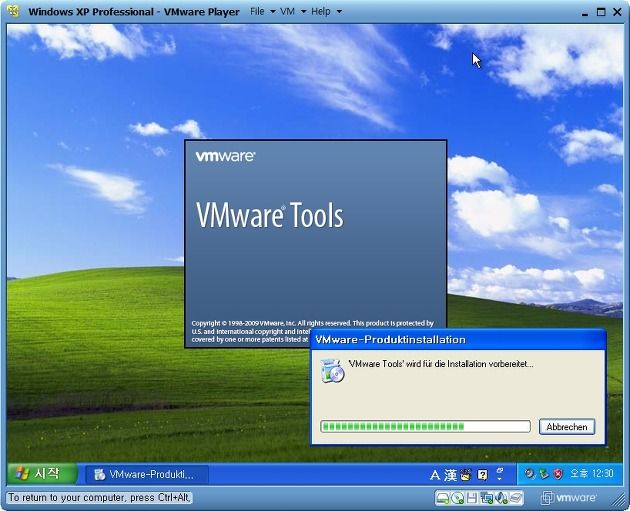Click the installer CD icon in the dialog
This screenshot has height=511, width=630.
(332, 370)
